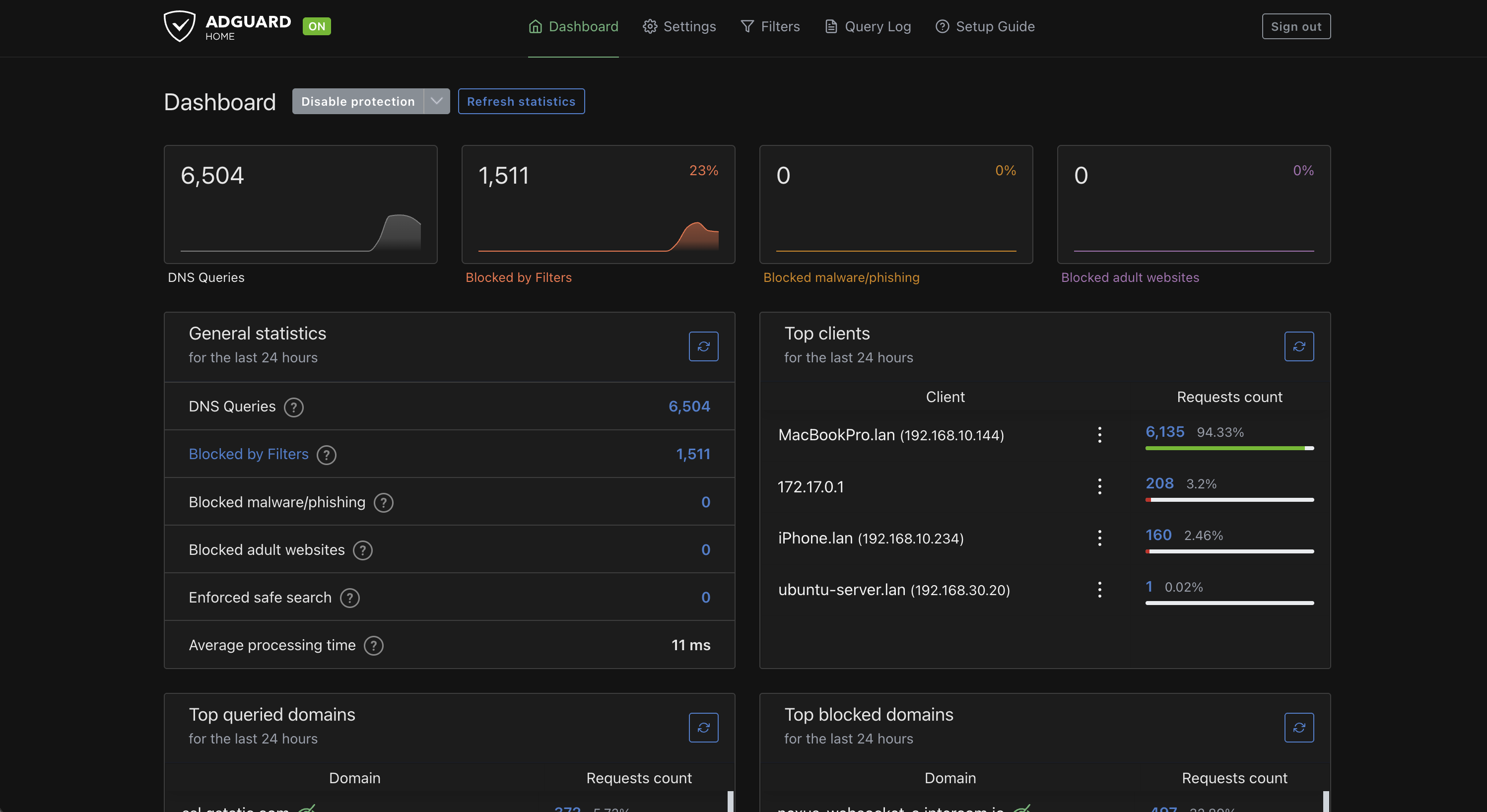
Task: Show help for Blocked malware/phishing
Action: coord(383,503)
